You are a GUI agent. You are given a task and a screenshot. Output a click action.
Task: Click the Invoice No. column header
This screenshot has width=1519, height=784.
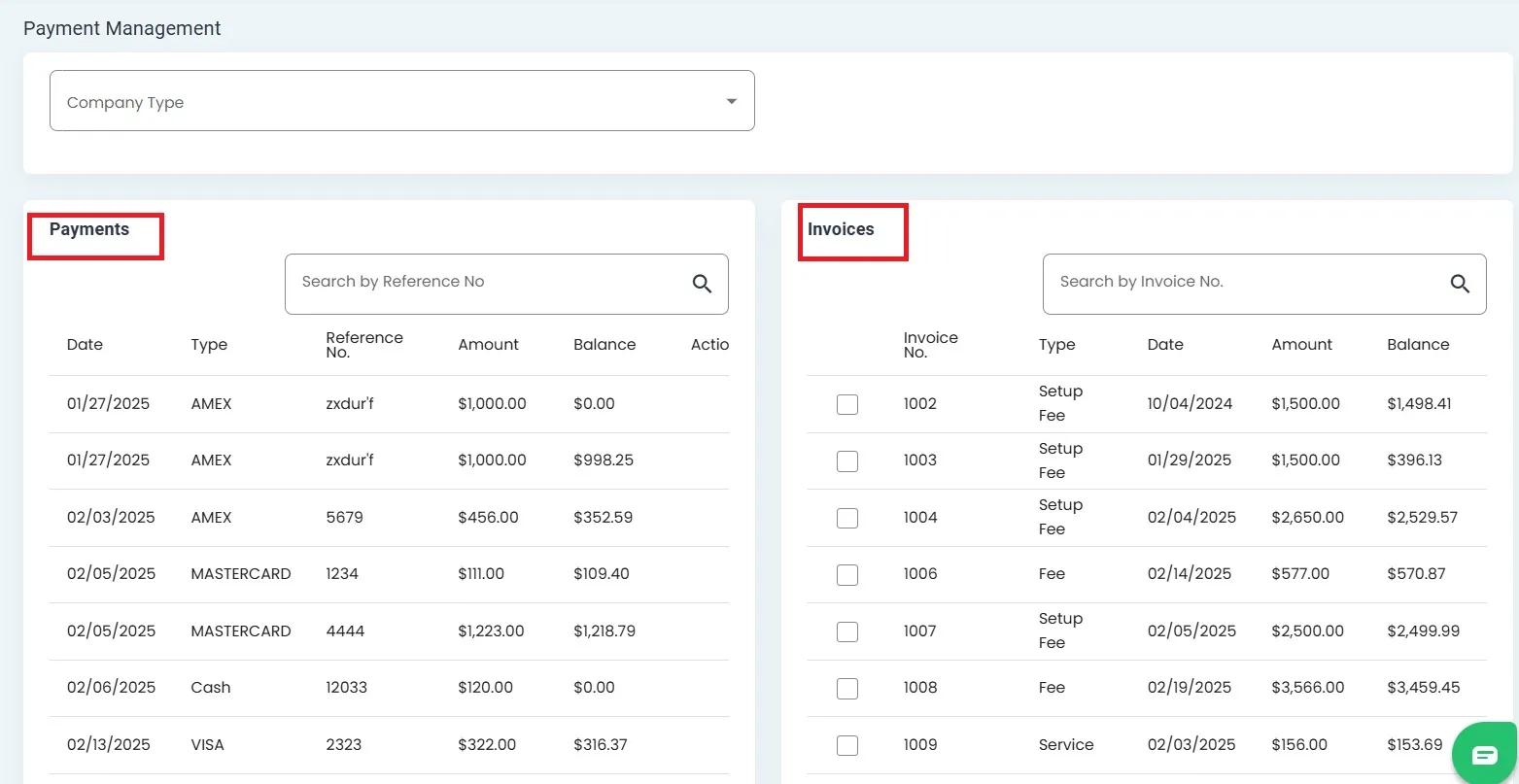930,345
